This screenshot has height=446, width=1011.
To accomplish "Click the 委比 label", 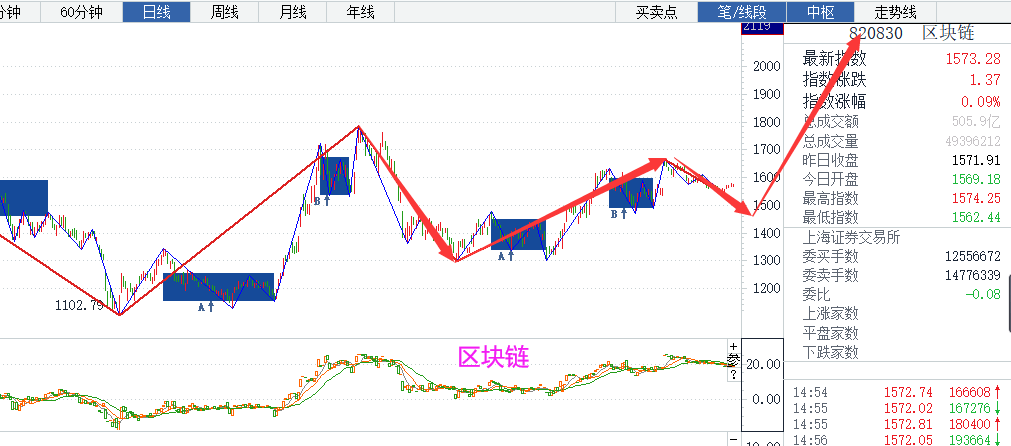I will (816, 295).
